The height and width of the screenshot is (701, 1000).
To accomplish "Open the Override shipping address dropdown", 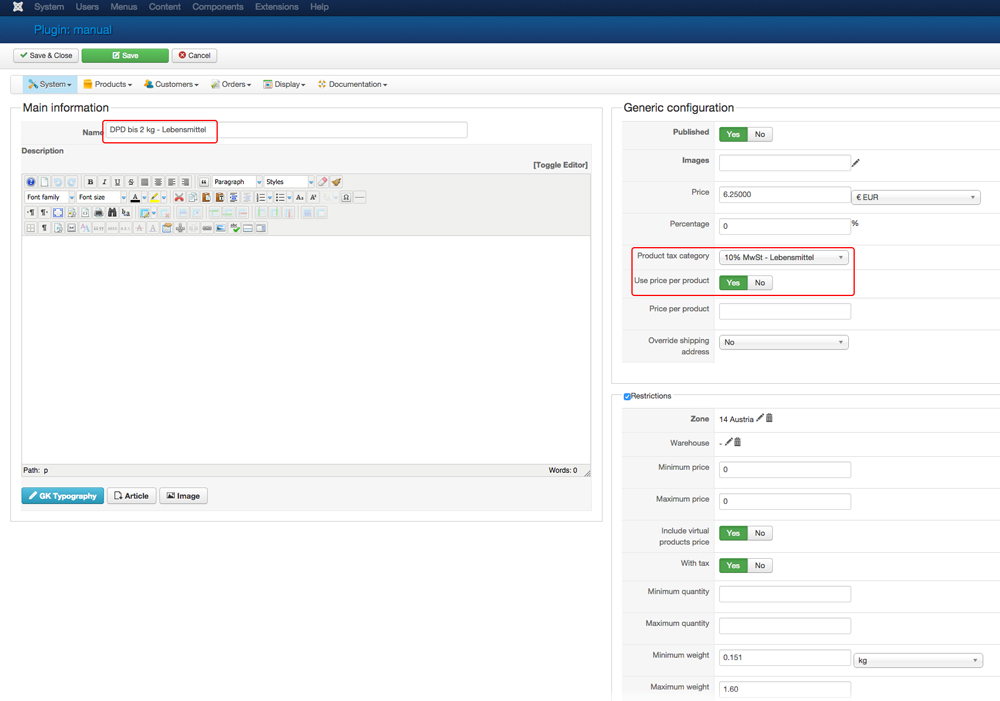I will (x=784, y=342).
